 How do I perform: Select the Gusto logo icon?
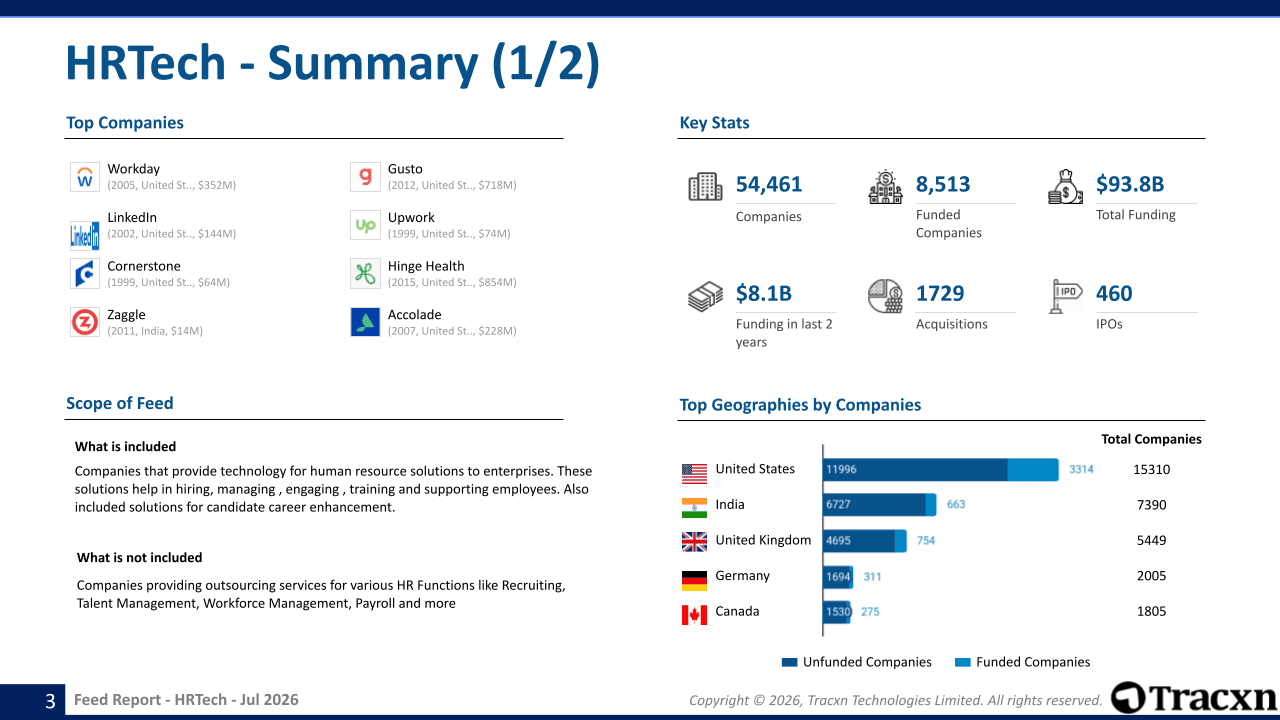(365, 177)
